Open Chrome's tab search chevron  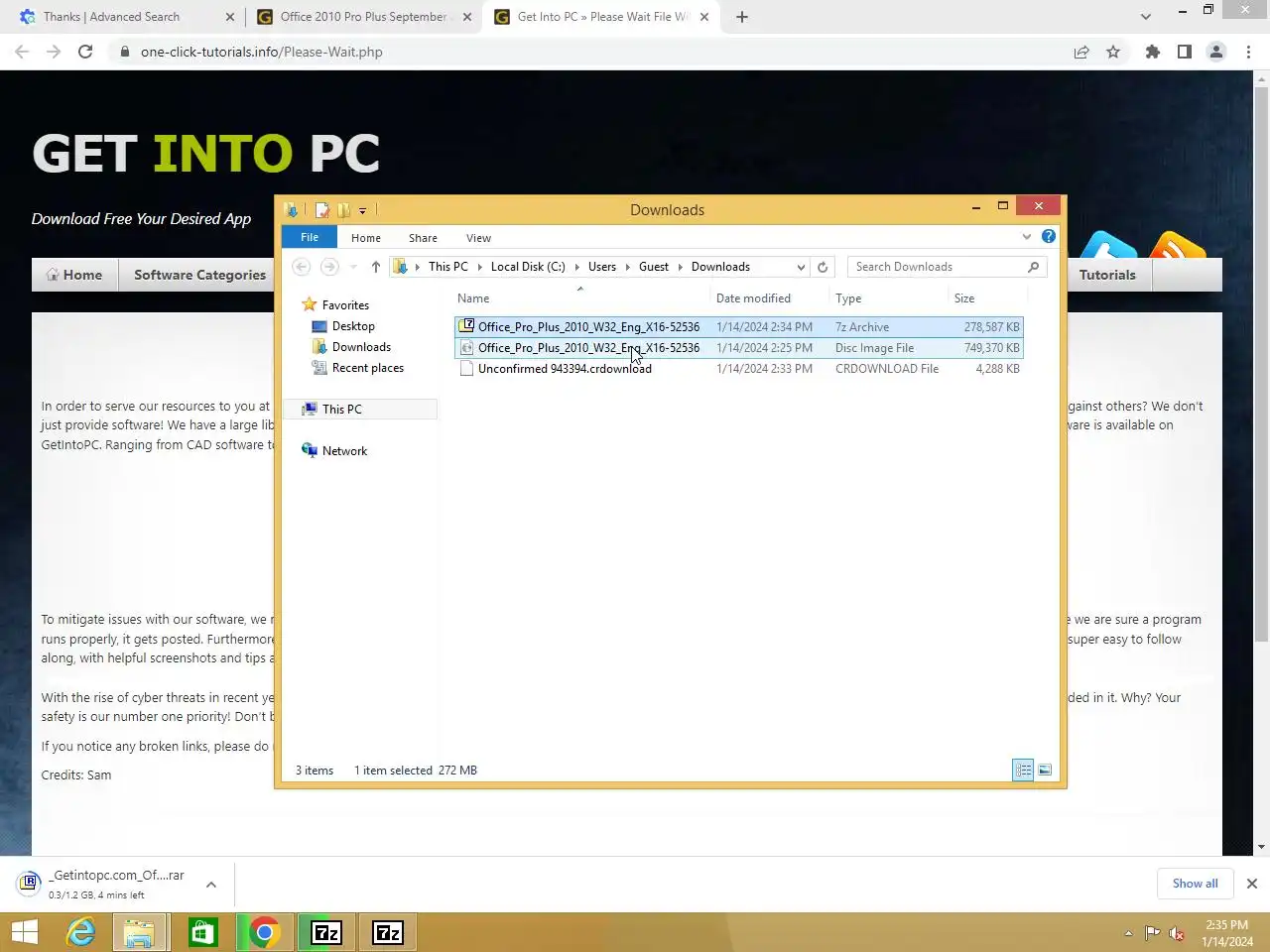(x=1146, y=17)
